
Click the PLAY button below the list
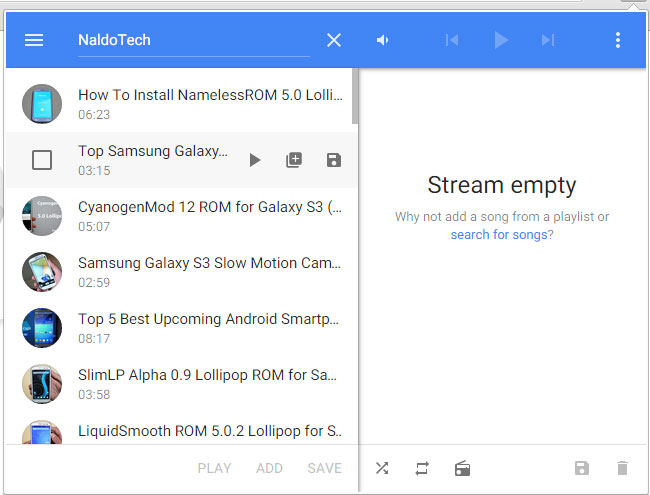click(x=214, y=468)
